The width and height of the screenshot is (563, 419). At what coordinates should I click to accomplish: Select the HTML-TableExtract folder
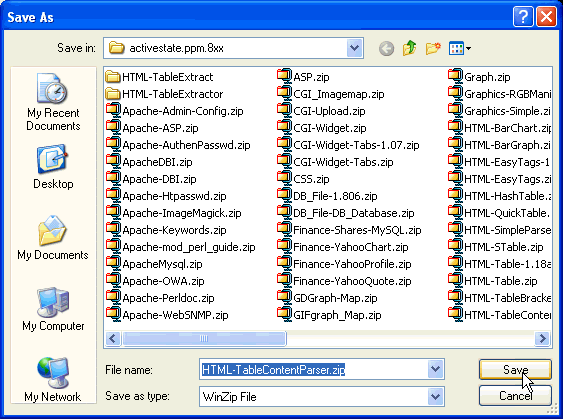159,77
